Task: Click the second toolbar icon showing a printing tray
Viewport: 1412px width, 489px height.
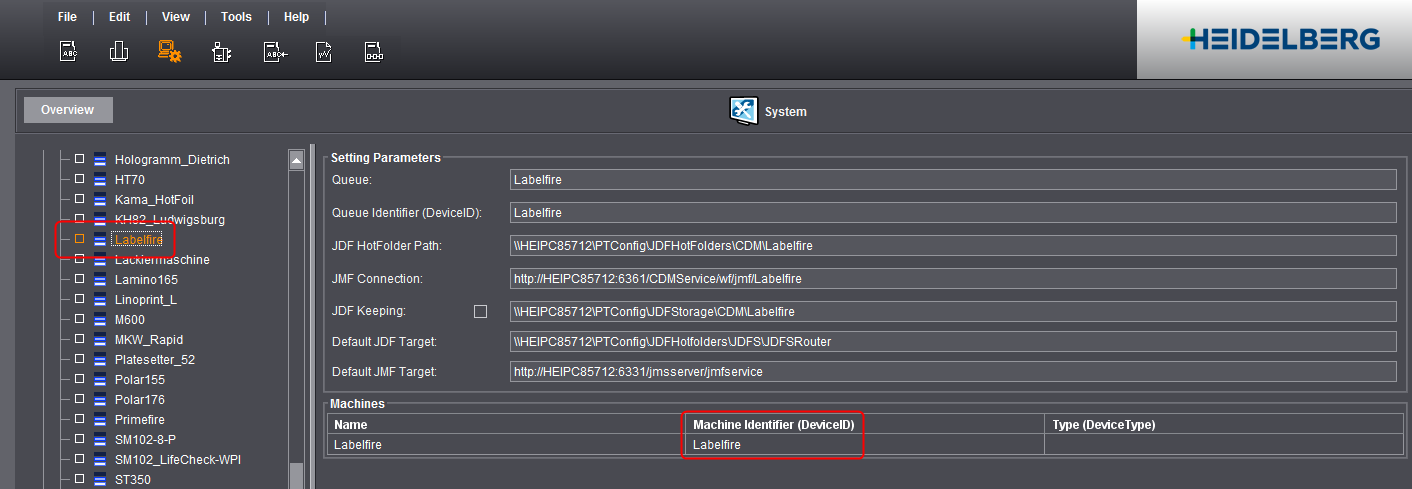Action: [119, 53]
